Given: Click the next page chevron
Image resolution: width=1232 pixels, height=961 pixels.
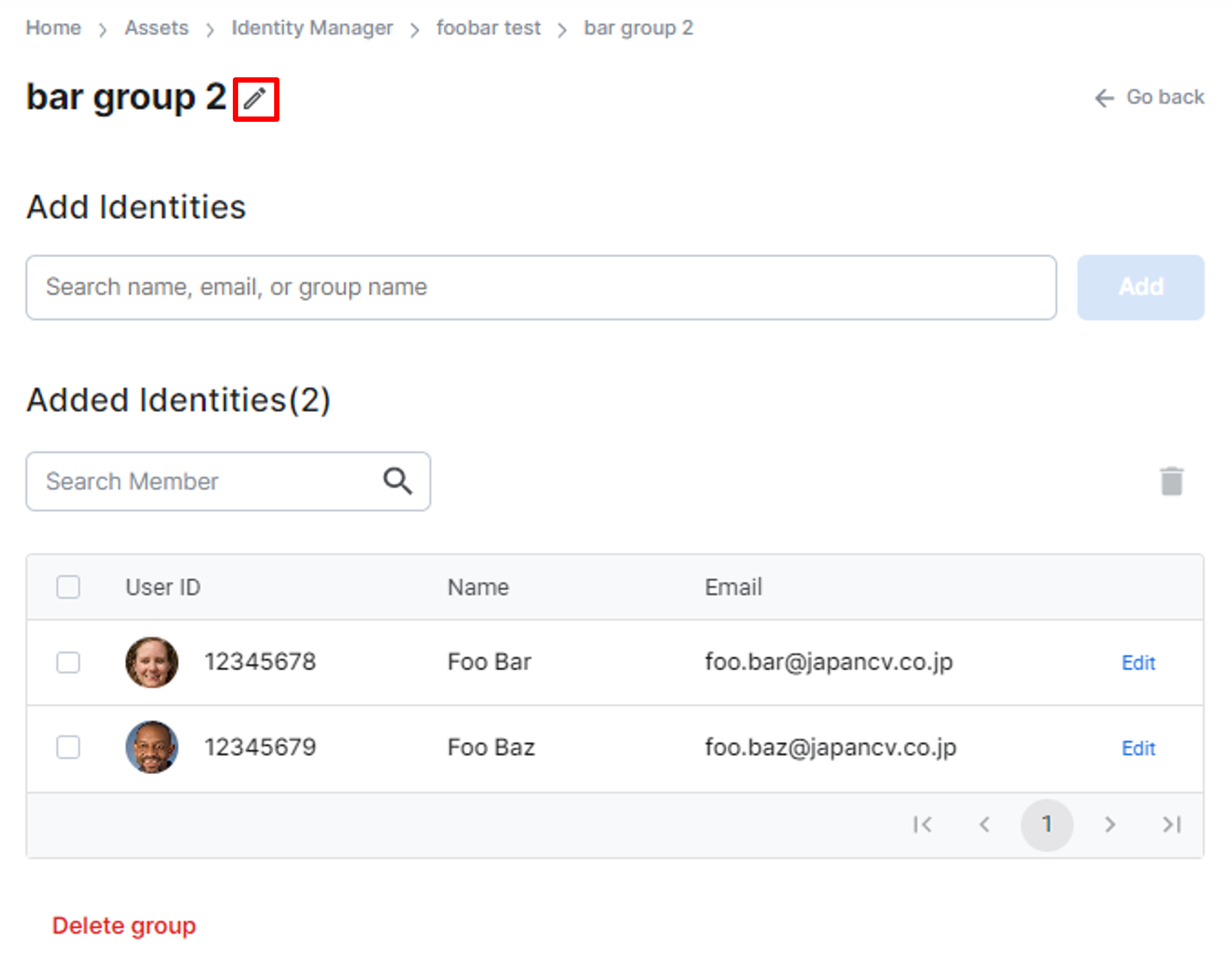Looking at the screenshot, I should pyautogui.click(x=1109, y=824).
